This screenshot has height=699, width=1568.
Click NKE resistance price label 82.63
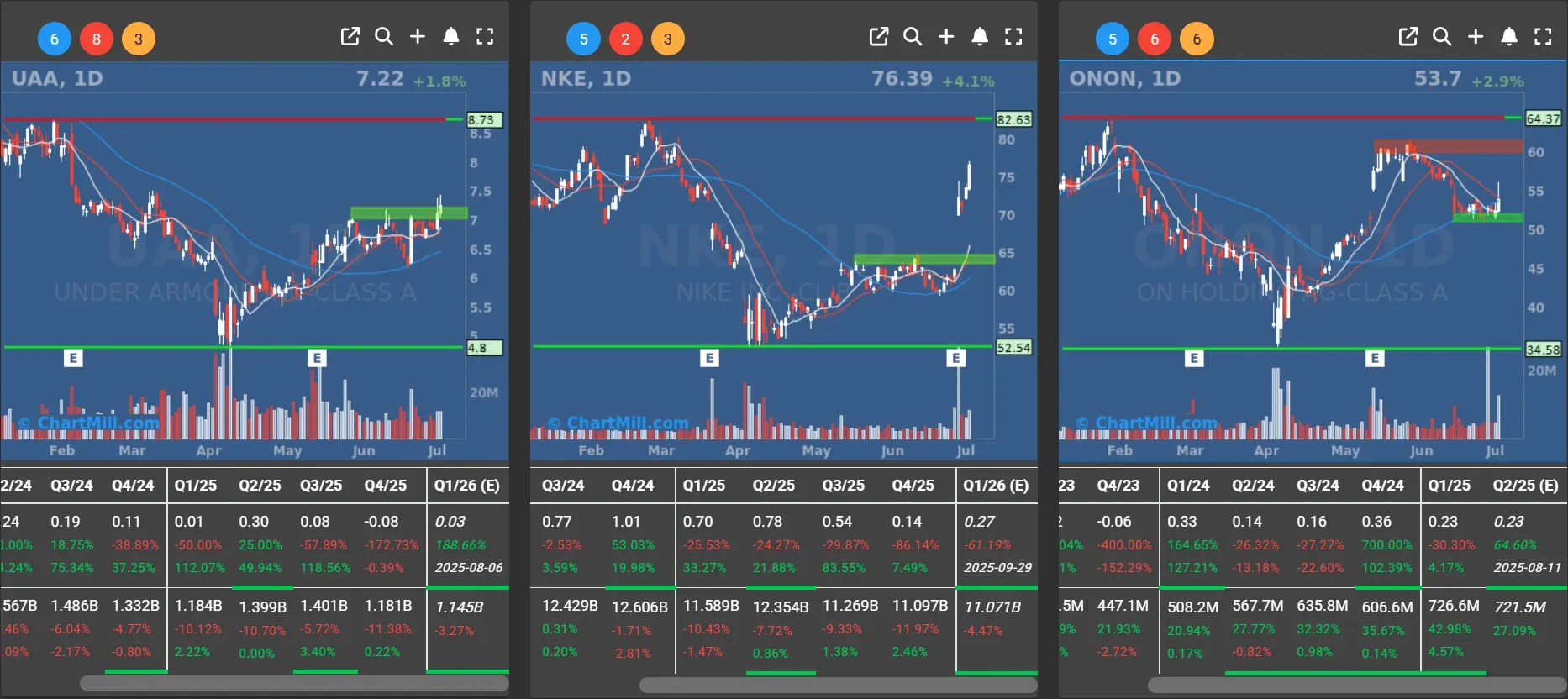click(x=1013, y=119)
